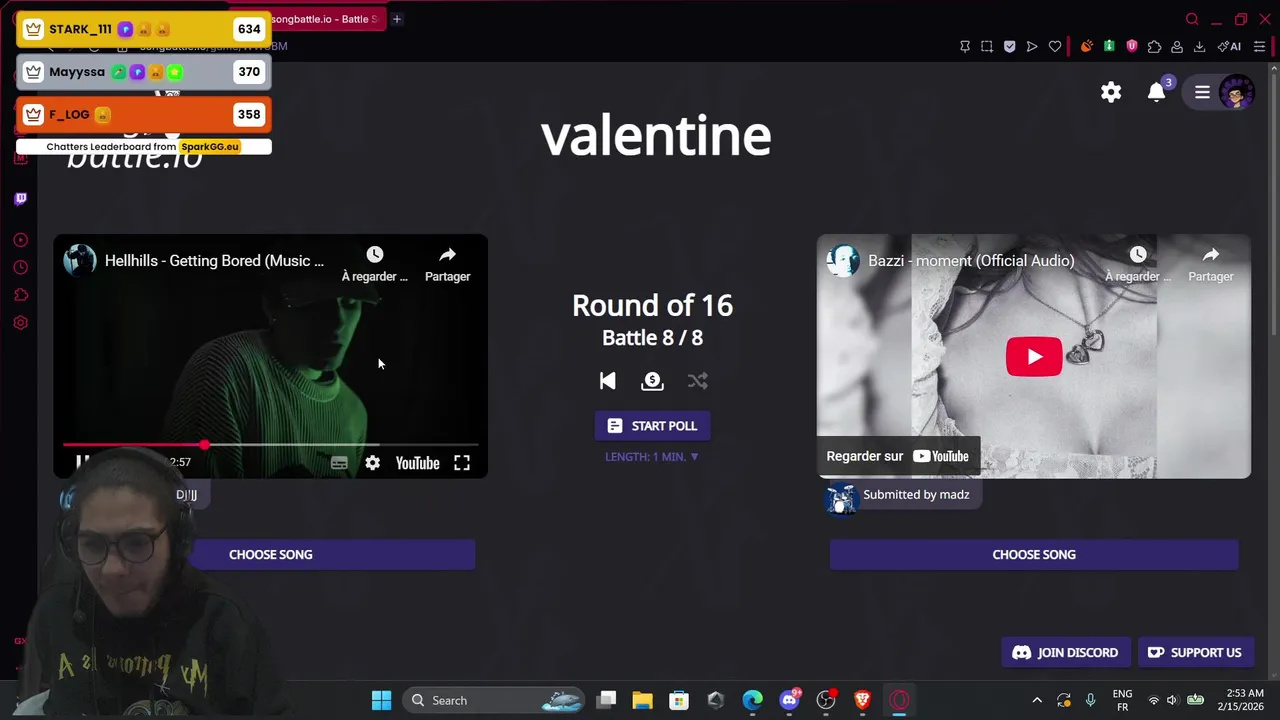Open File Explorer from the taskbar
This screenshot has height=720, width=1280.
pyautogui.click(x=642, y=700)
